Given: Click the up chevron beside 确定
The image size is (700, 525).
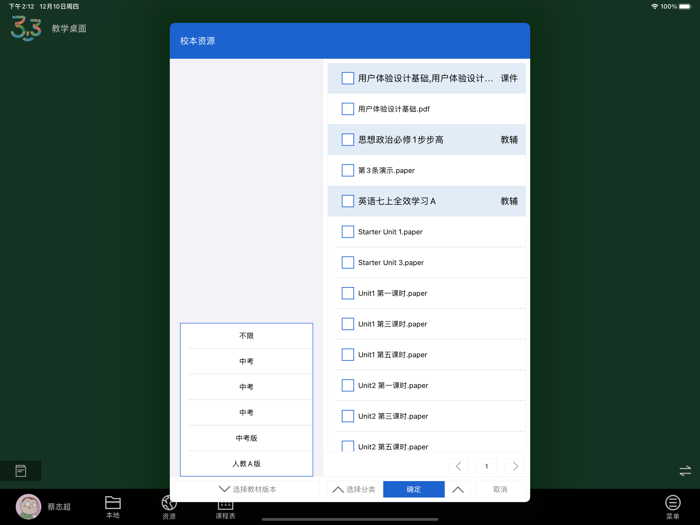Looking at the screenshot, I should [x=458, y=489].
